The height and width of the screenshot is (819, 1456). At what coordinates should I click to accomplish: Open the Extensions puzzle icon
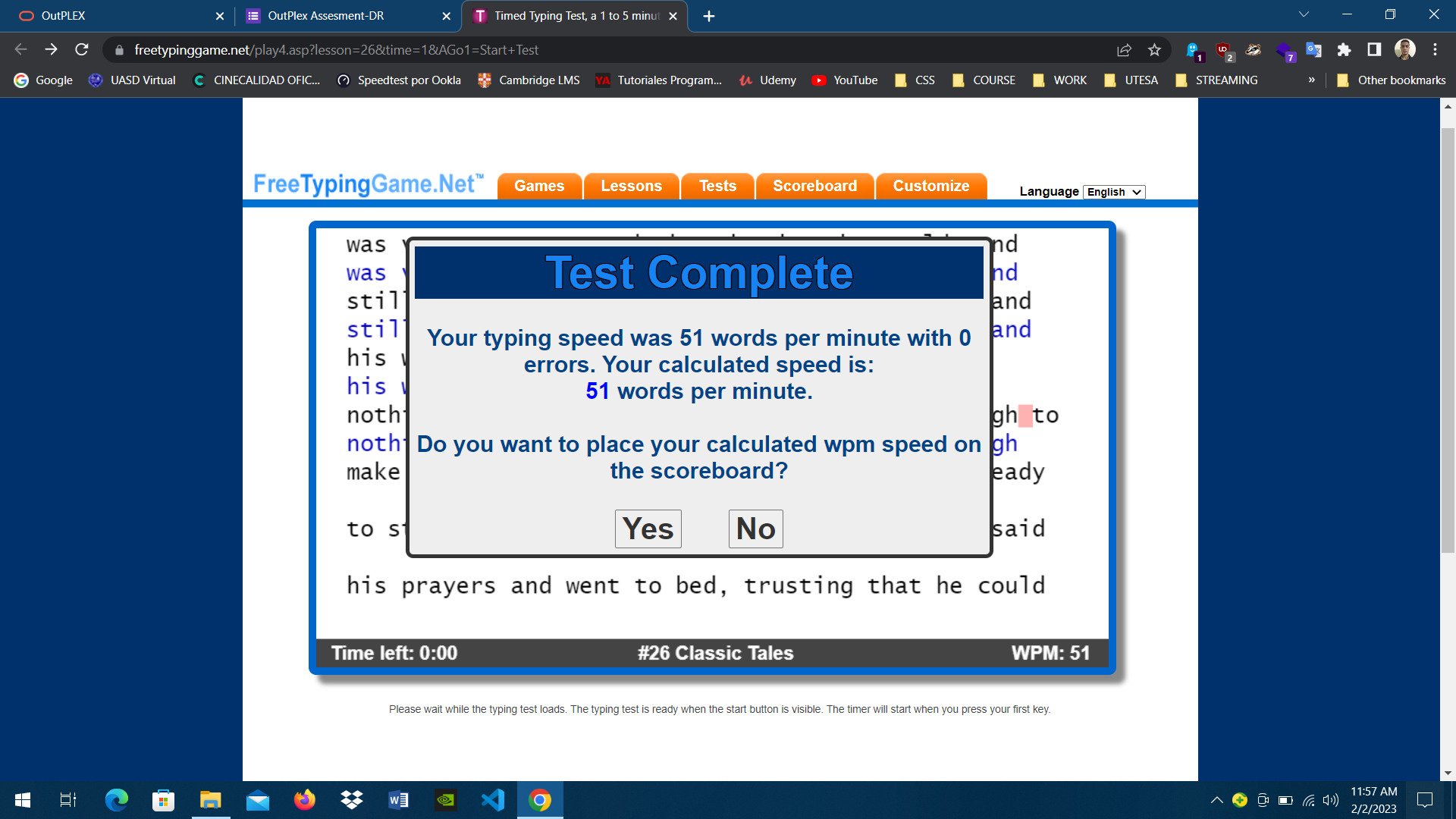1344,50
